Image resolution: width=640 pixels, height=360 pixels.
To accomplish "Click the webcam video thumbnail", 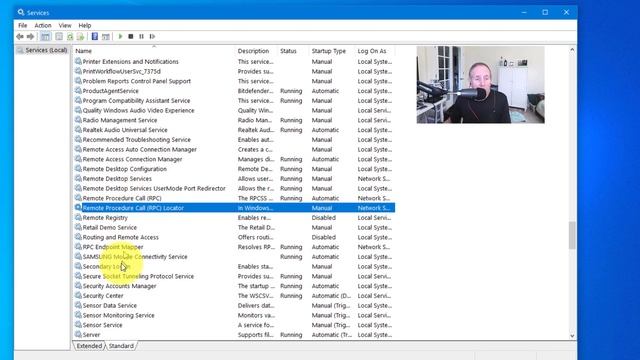I will (480, 84).
